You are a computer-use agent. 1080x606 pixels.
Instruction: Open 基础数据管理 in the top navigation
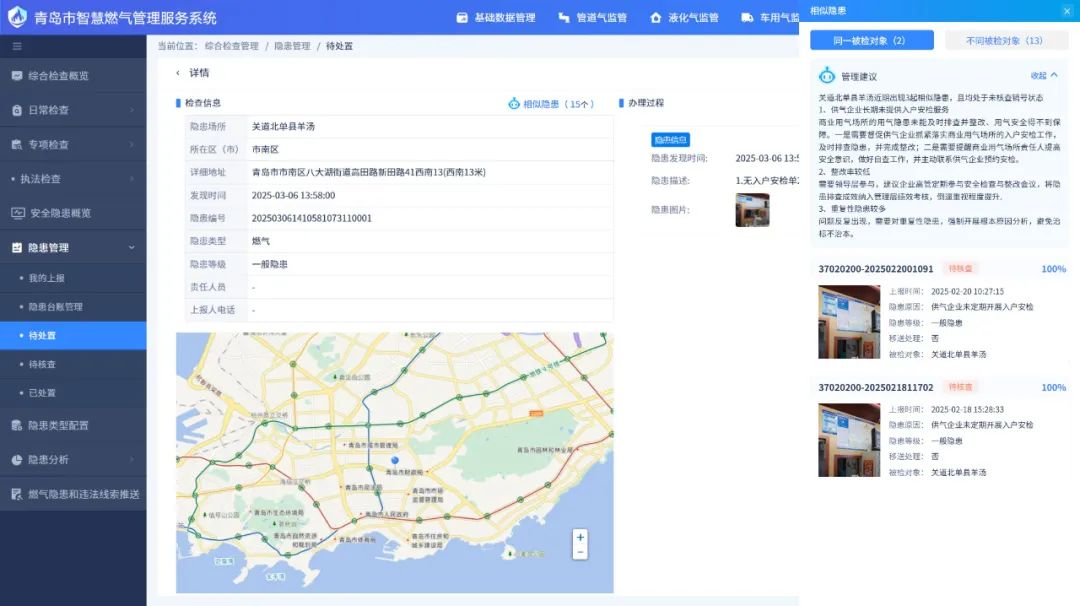coord(496,18)
